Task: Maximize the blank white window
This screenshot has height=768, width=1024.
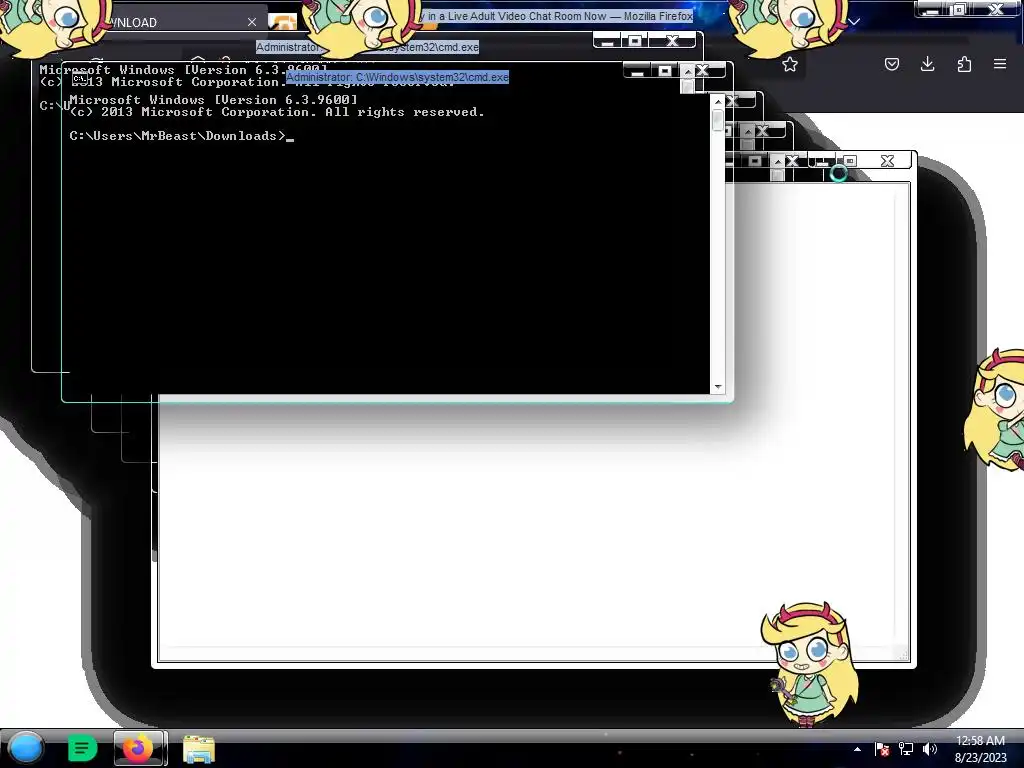Action: coord(850,161)
